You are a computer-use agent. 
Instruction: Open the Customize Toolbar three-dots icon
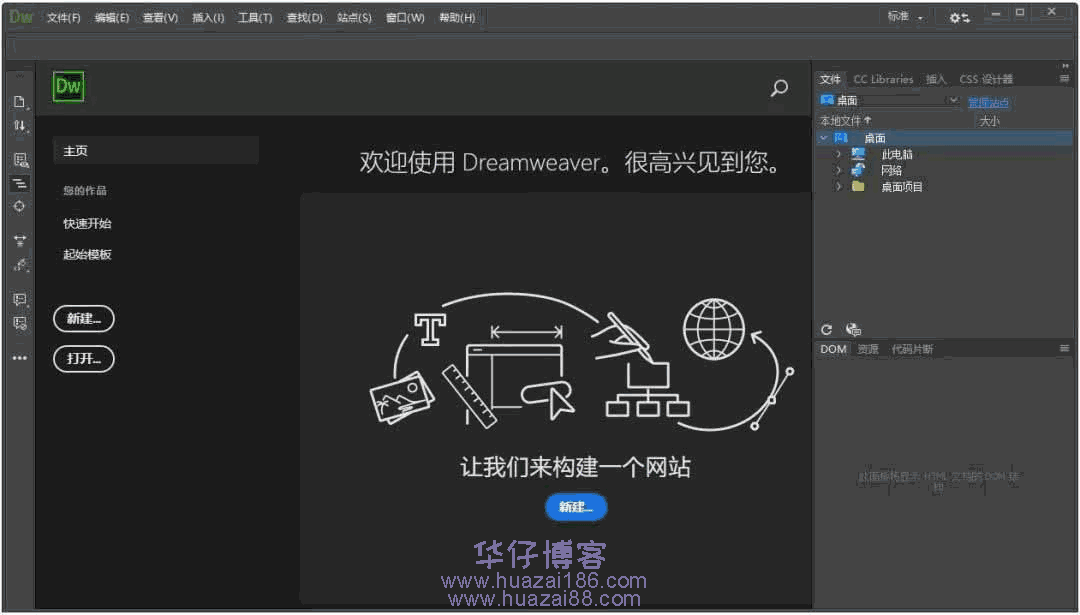pos(19,358)
